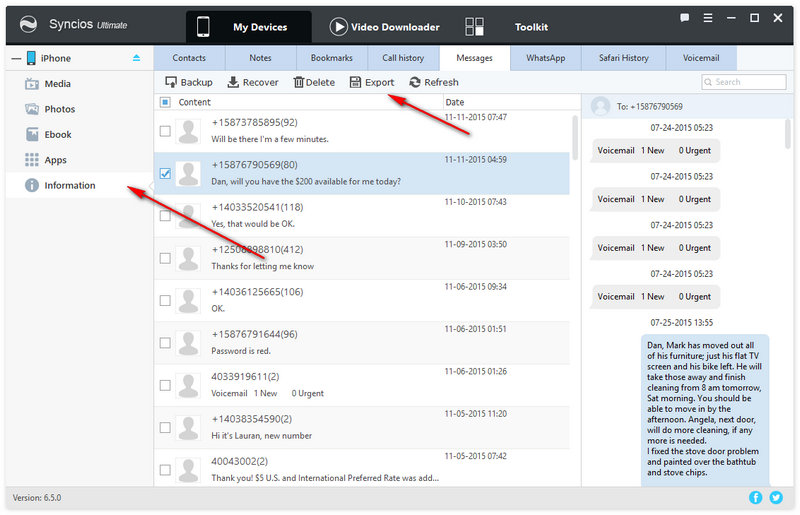This screenshot has width=800, height=515.
Task: Switch to the WhatsApp tab
Action: (x=546, y=58)
